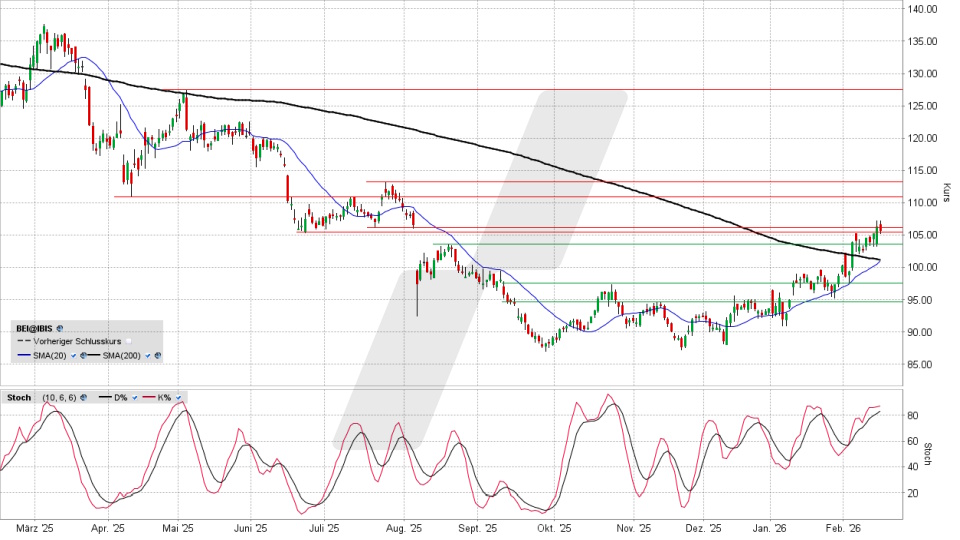
Task: Open Stoch (10, 6, 6) settings icon
Action: (85, 397)
